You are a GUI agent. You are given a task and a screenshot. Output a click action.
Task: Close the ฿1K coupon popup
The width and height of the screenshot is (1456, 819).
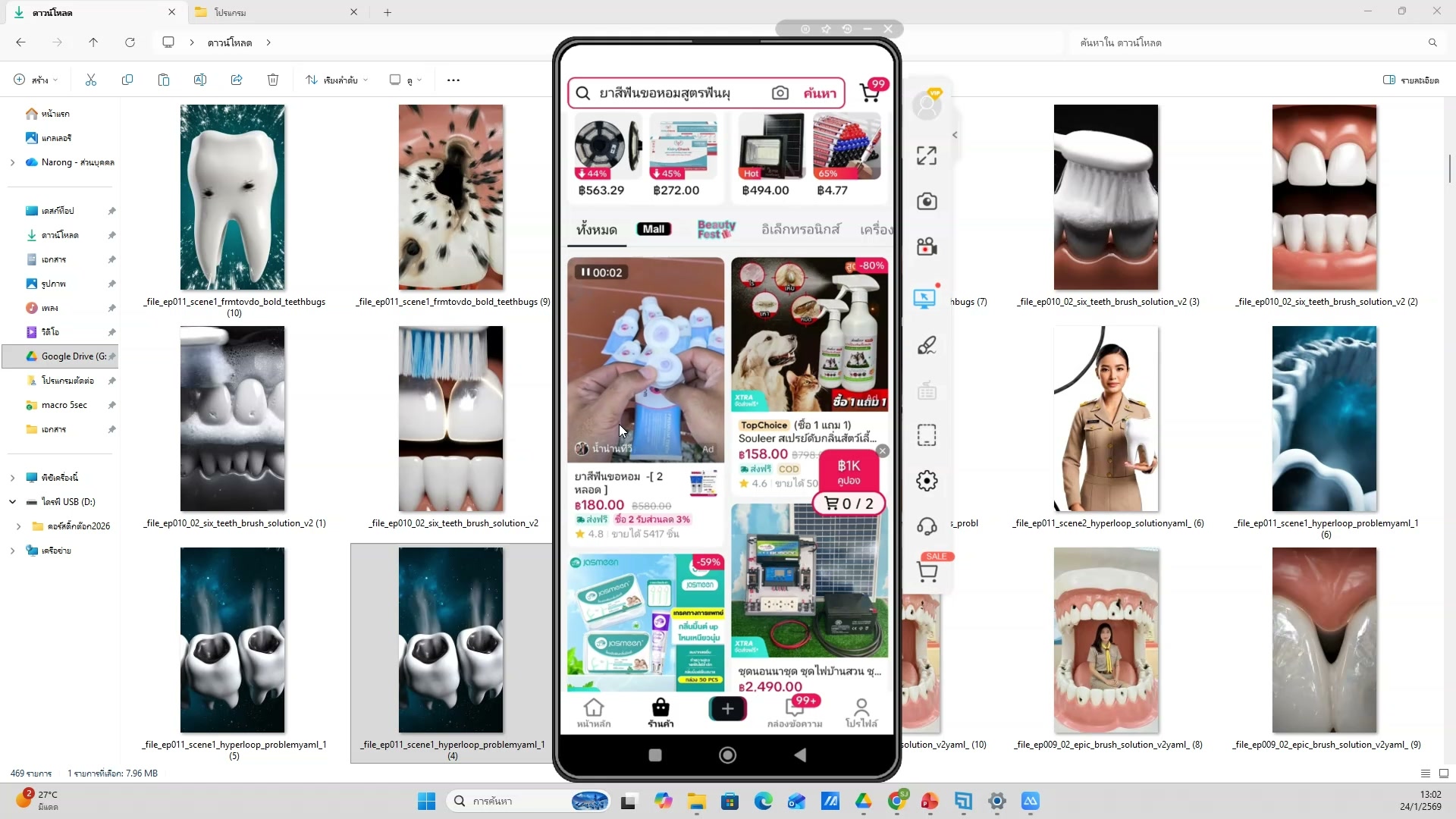click(882, 451)
